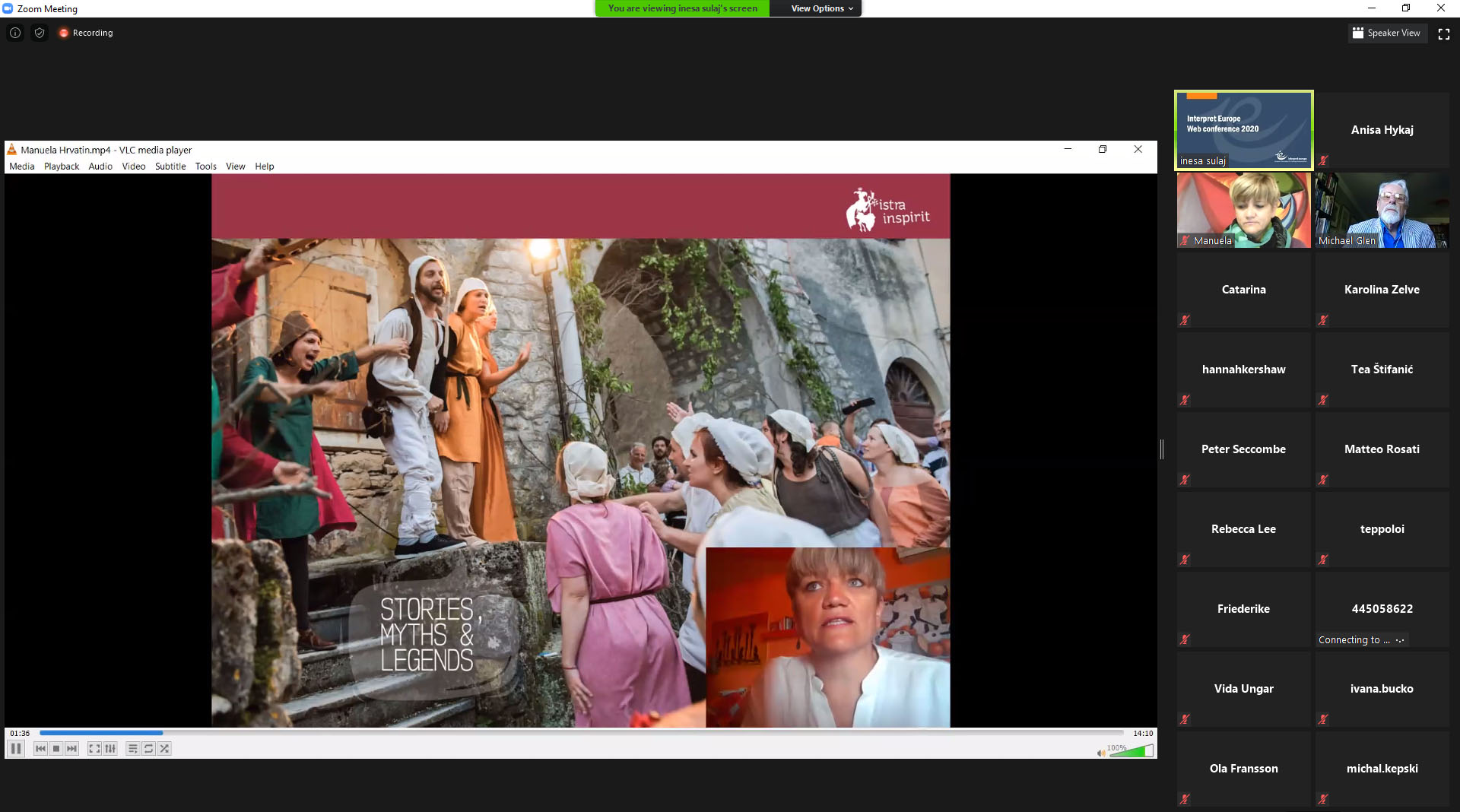This screenshot has width=1460, height=812.
Task: Click the stop playback button in VLC
Action: (x=56, y=749)
